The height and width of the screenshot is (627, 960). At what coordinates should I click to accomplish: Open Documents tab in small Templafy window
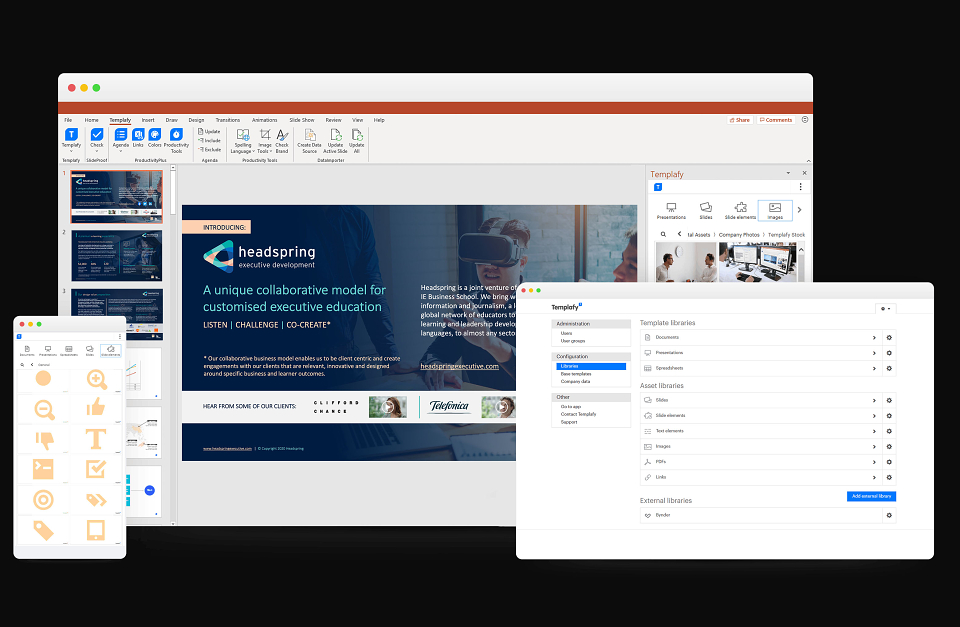(27, 351)
